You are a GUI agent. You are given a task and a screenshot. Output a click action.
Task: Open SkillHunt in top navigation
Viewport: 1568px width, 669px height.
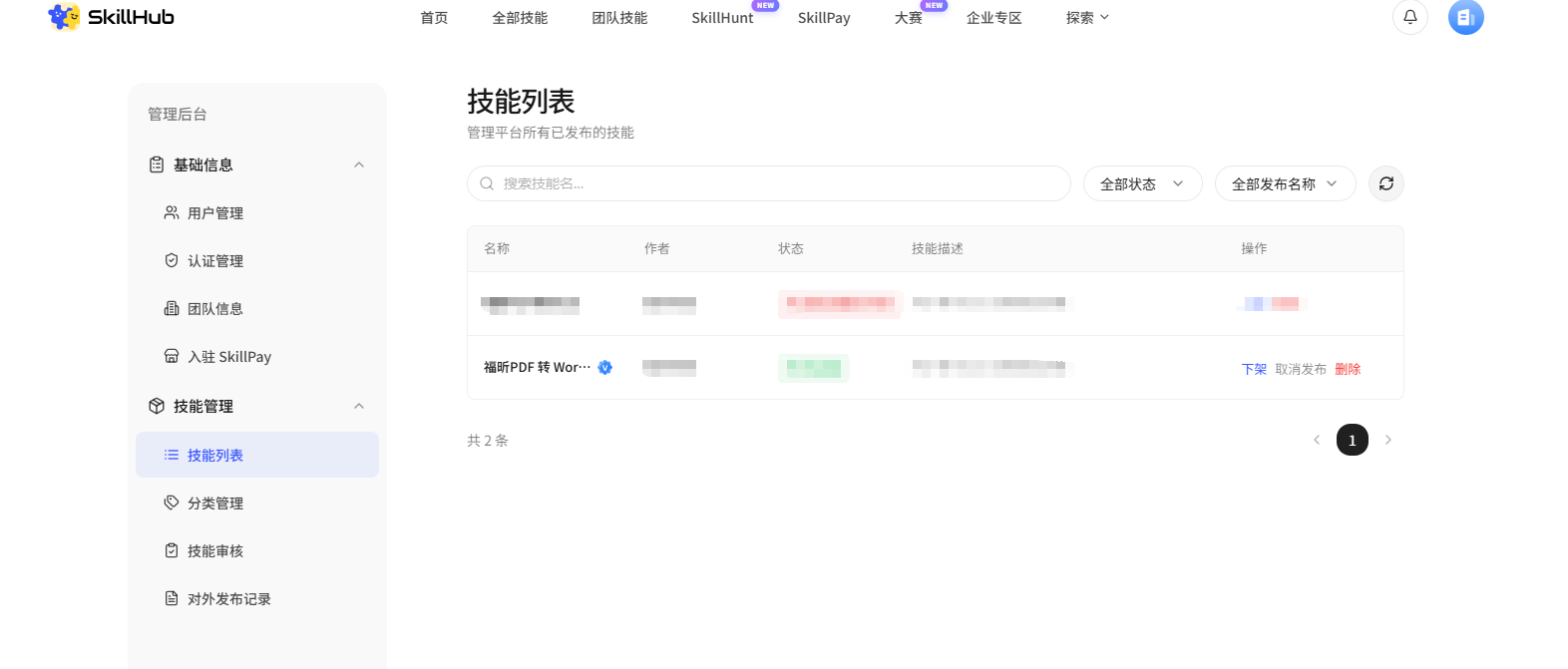point(723,18)
